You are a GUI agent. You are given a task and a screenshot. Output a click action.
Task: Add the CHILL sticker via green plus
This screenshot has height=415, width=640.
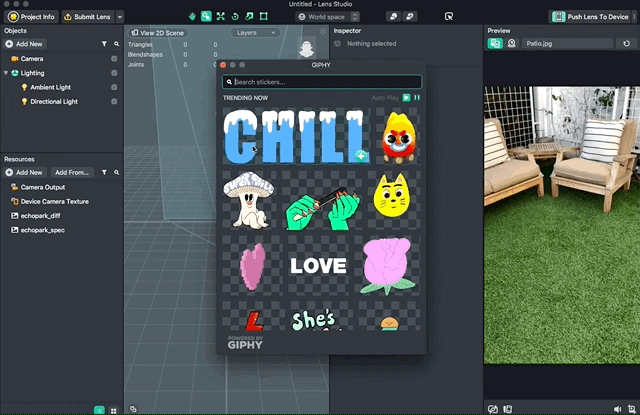coord(360,155)
